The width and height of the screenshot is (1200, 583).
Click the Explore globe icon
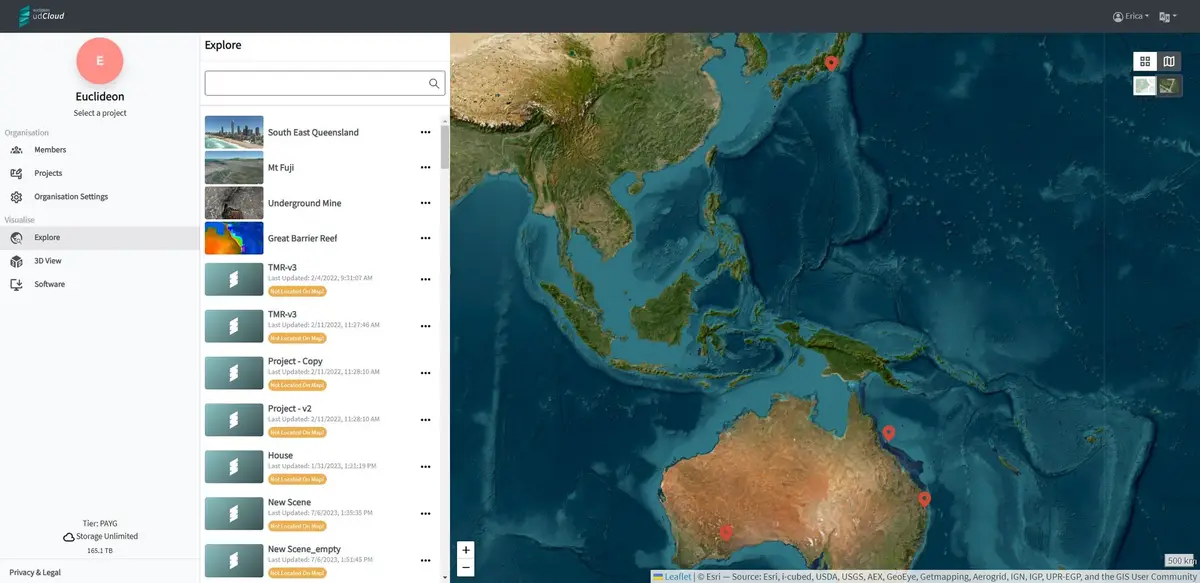click(x=17, y=238)
